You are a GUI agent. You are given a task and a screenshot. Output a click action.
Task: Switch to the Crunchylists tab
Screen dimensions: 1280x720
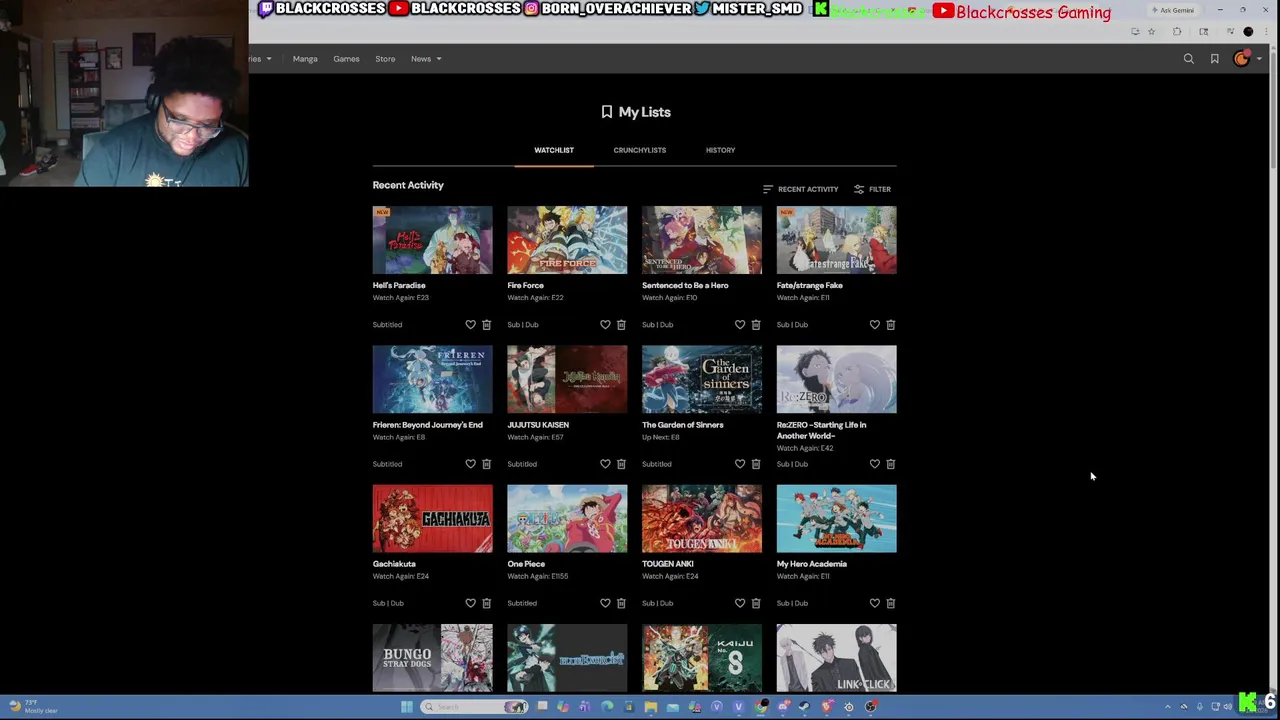point(640,150)
